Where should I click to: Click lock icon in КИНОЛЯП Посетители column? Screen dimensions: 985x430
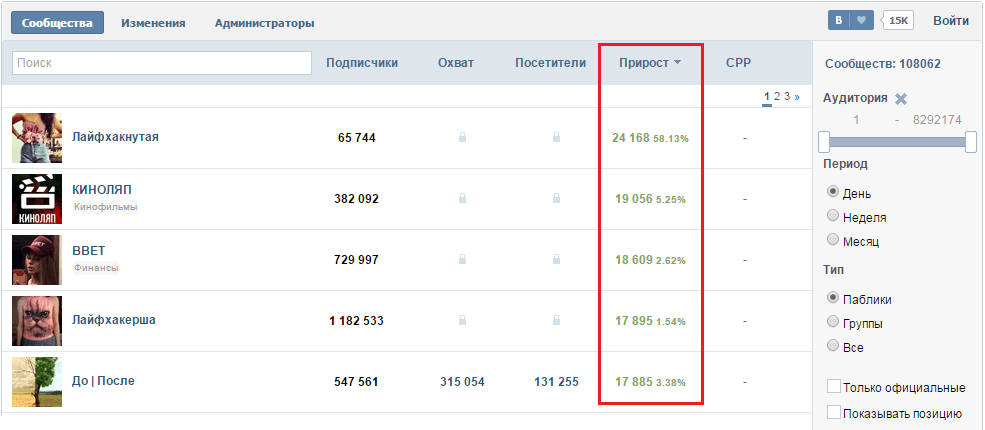coord(556,199)
